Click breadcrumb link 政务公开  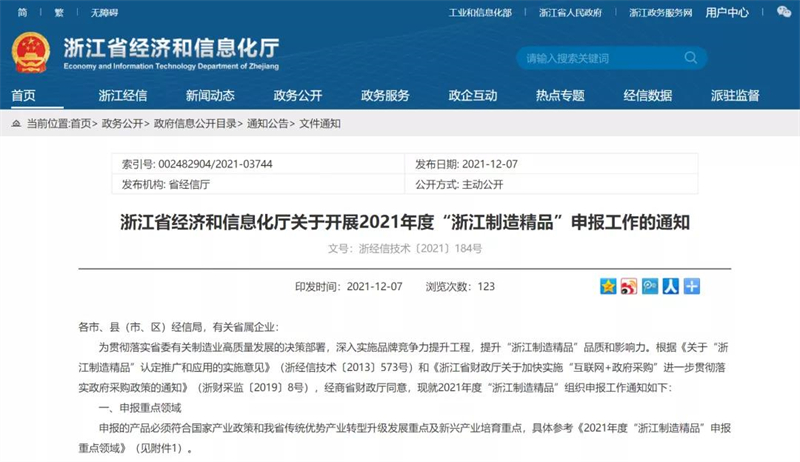(x=122, y=123)
